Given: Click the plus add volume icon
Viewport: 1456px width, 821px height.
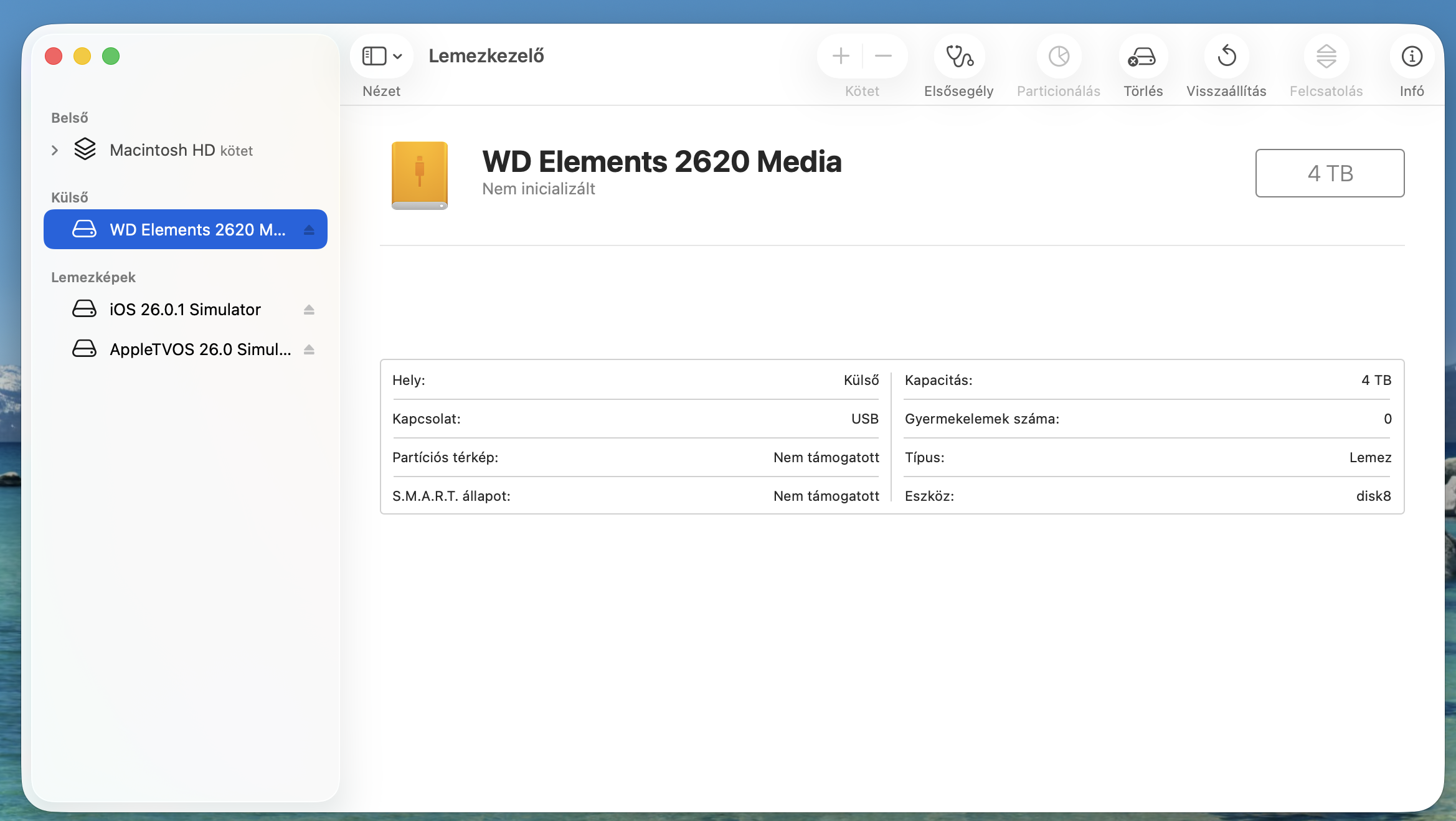Looking at the screenshot, I should (841, 56).
